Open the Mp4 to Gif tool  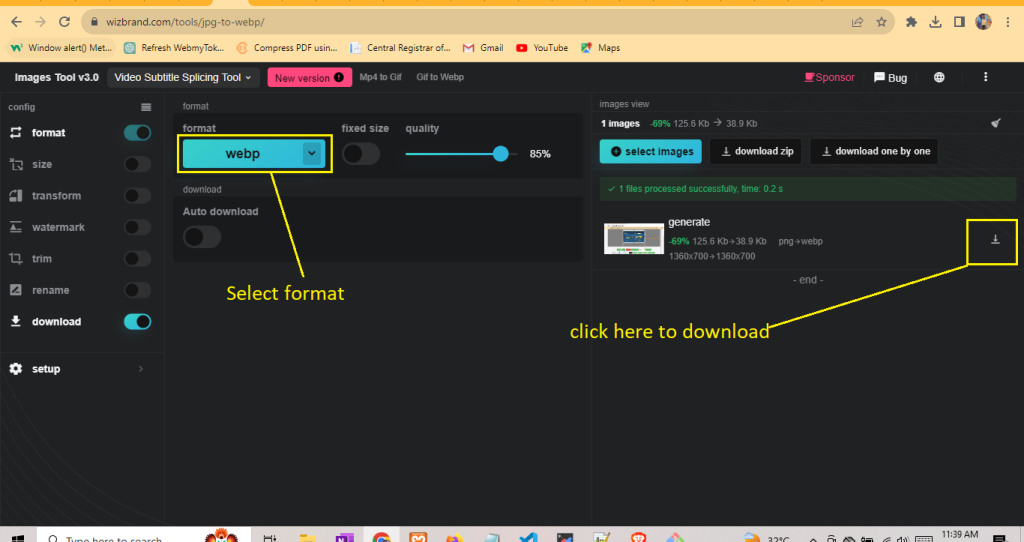[382, 77]
